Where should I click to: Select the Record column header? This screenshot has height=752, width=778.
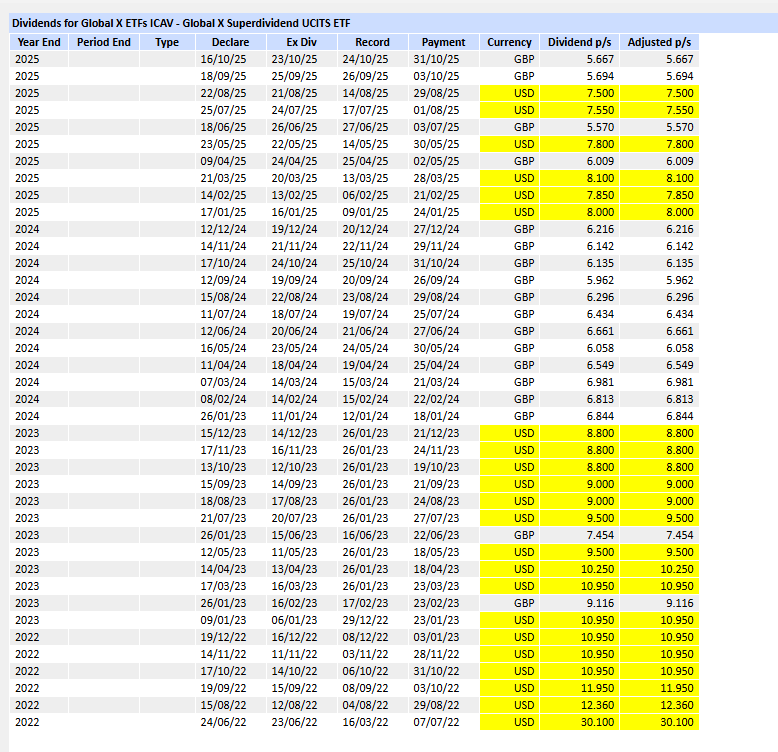(x=372, y=42)
